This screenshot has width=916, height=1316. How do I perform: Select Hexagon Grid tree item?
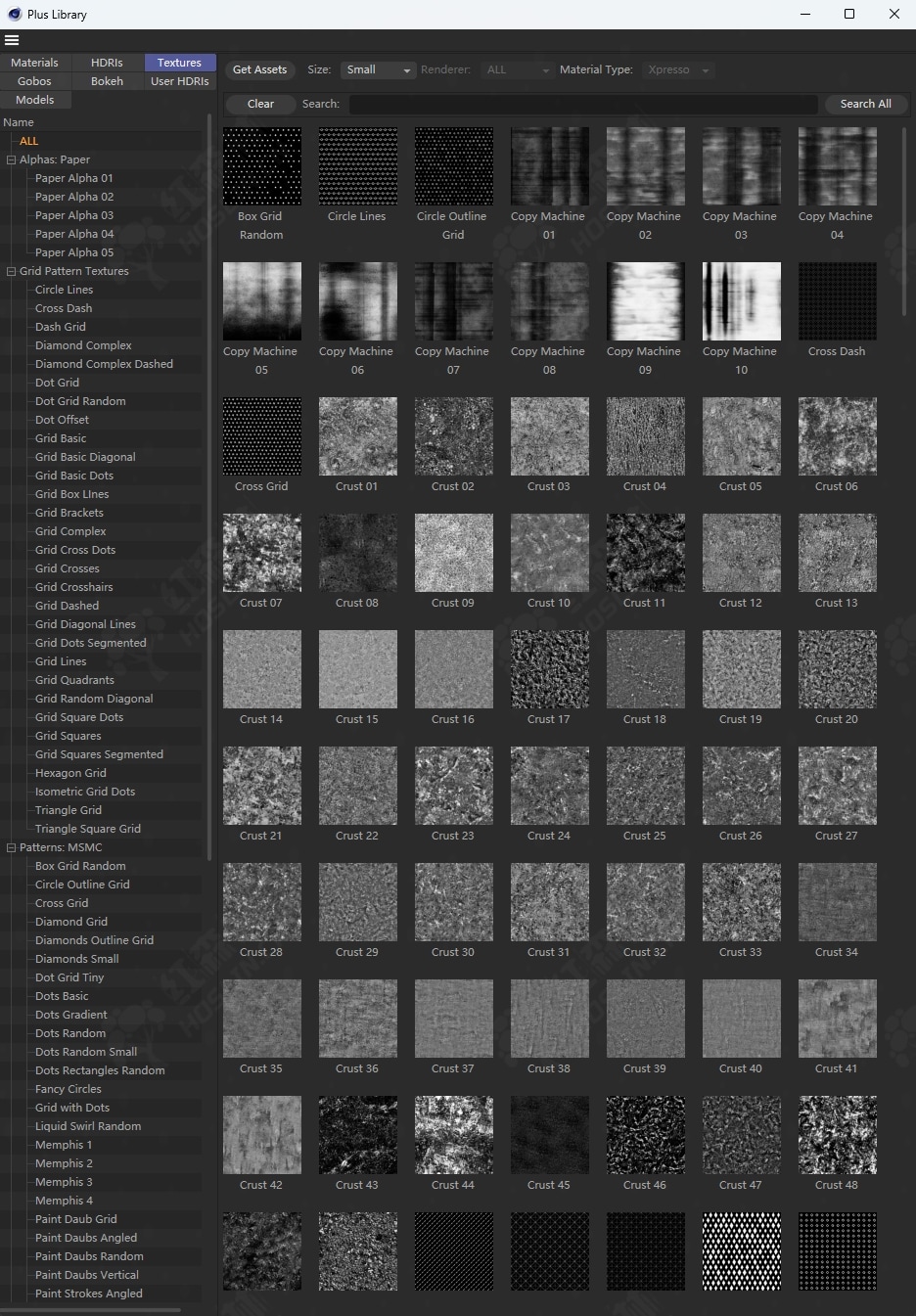[70, 773]
